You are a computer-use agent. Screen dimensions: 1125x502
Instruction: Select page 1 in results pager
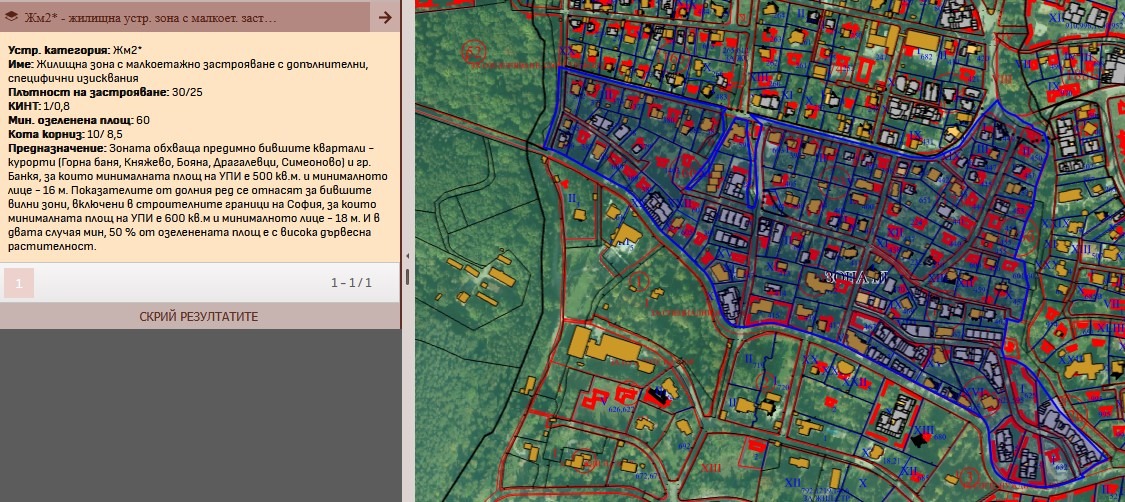[18, 283]
